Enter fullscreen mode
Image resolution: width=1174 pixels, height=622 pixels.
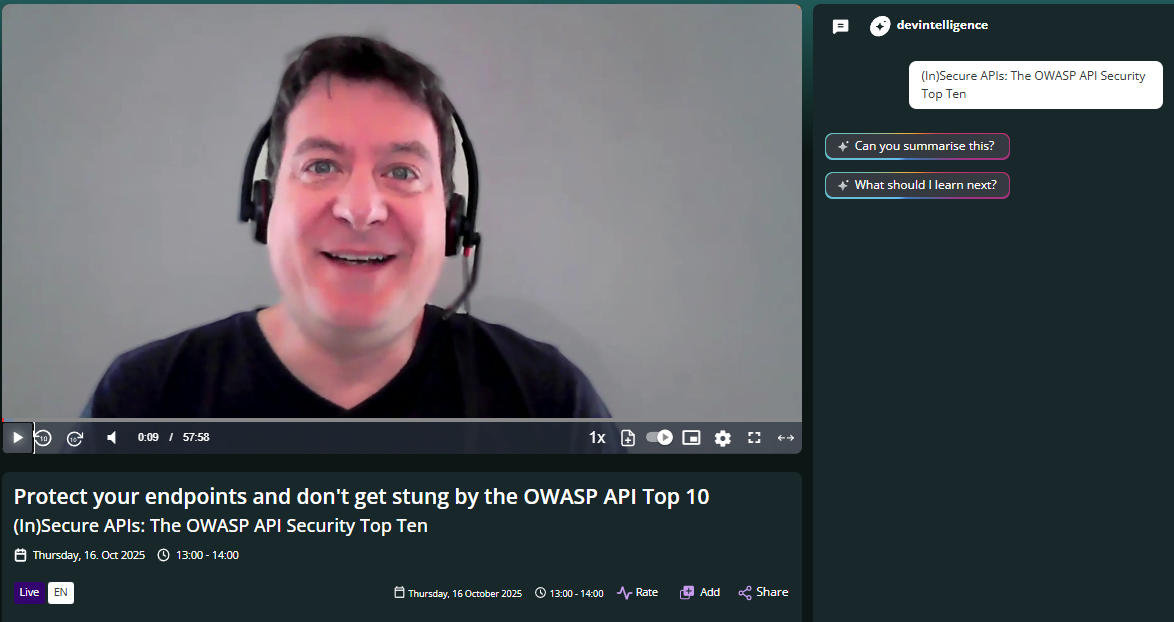click(754, 437)
